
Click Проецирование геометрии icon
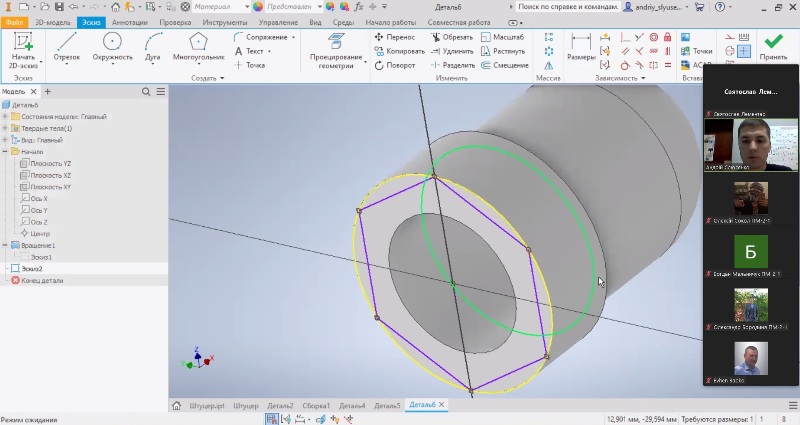336,43
